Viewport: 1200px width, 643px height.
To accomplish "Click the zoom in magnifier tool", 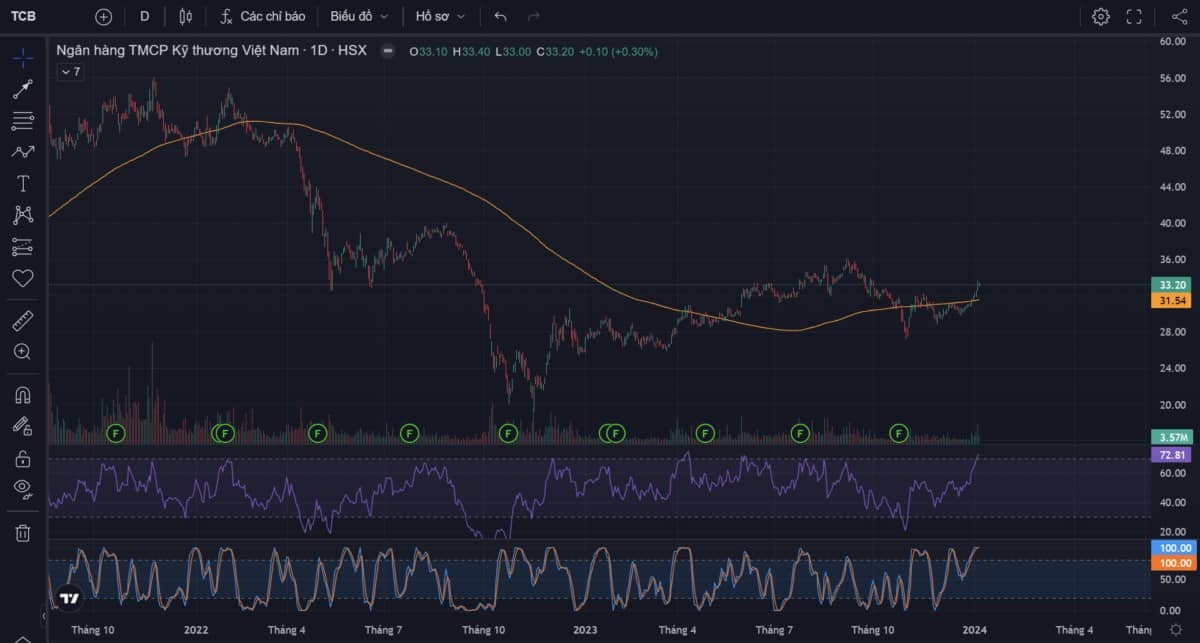I will pyautogui.click(x=22, y=352).
